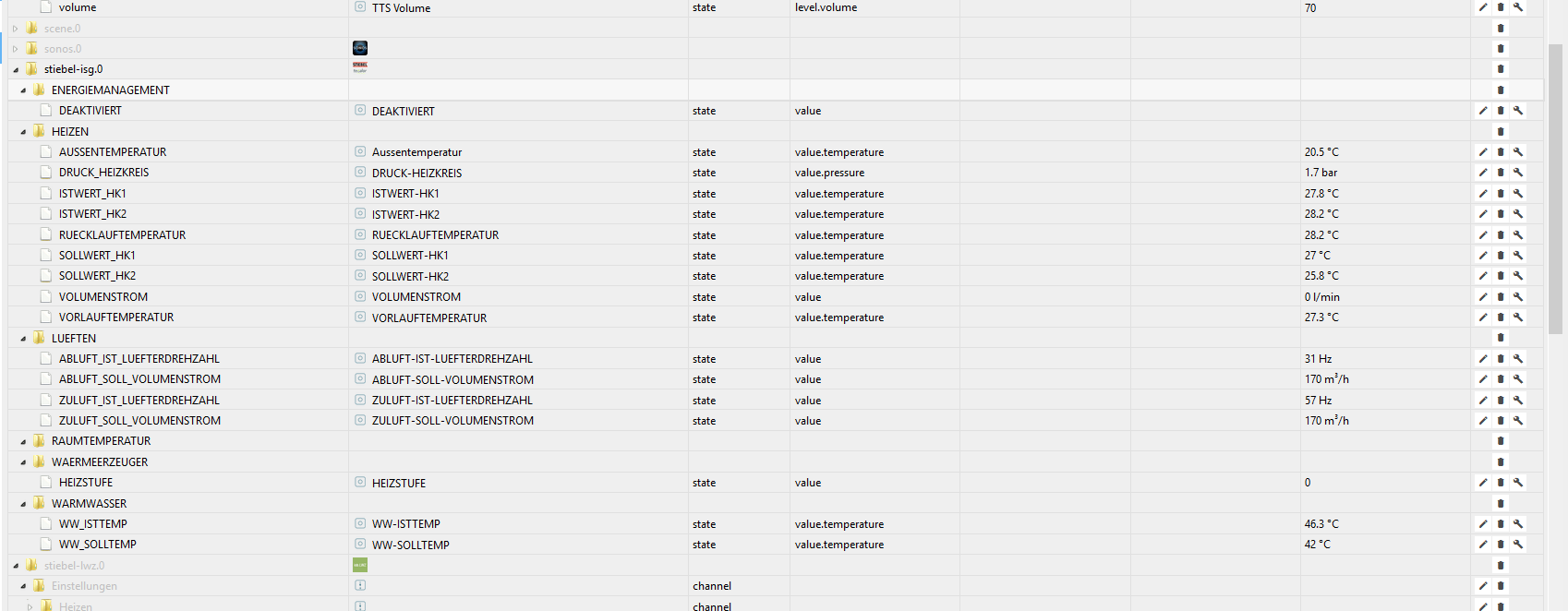The width and height of the screenshot is (1568, 611).
Task: Delete the LUEFTEN folder
Action: pos(1501,339)
